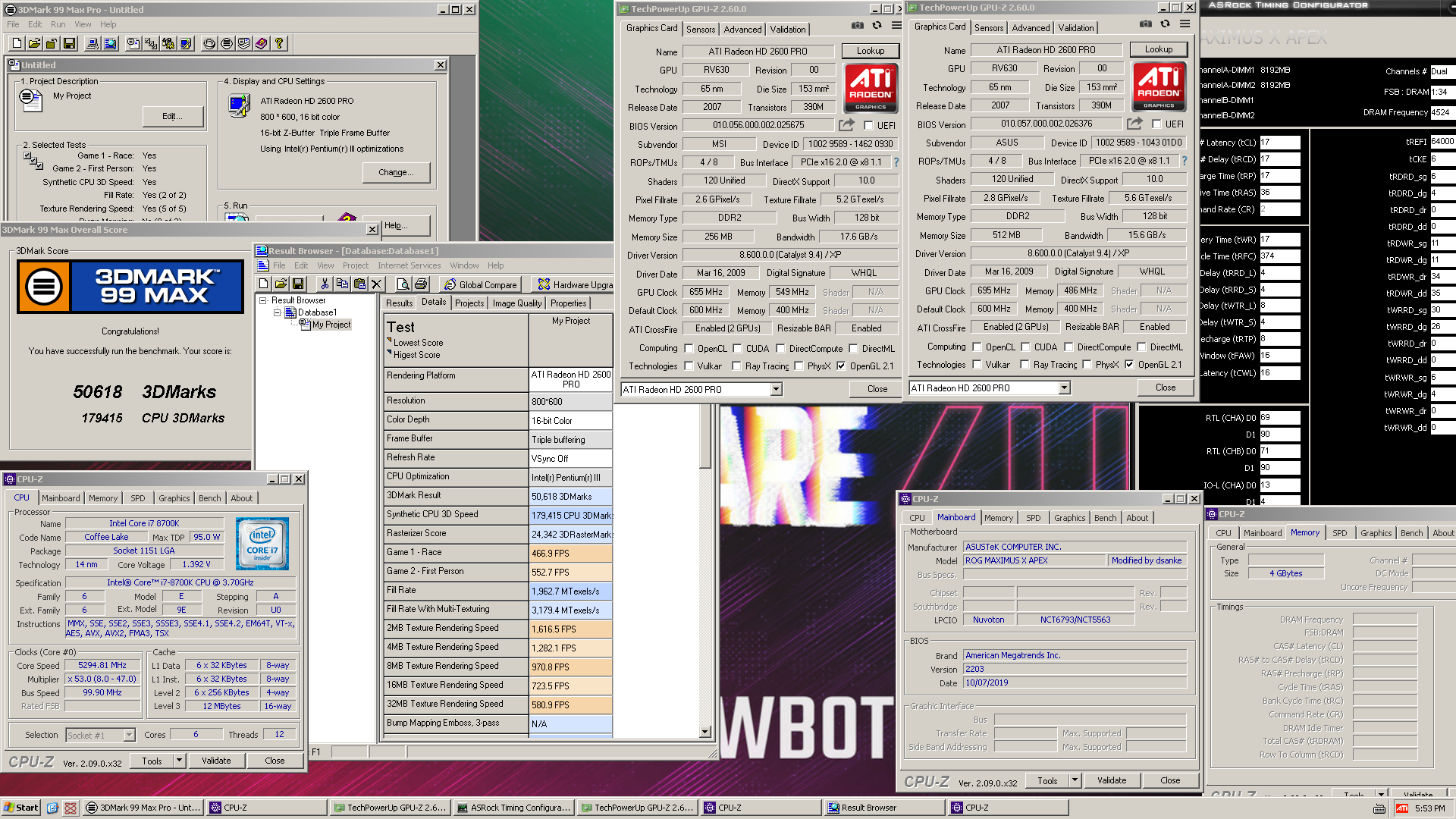Toggle PhysX checkbox in right GPU-Z window
Viewport: 1456px width, 819px height.
coord(1087,365)
